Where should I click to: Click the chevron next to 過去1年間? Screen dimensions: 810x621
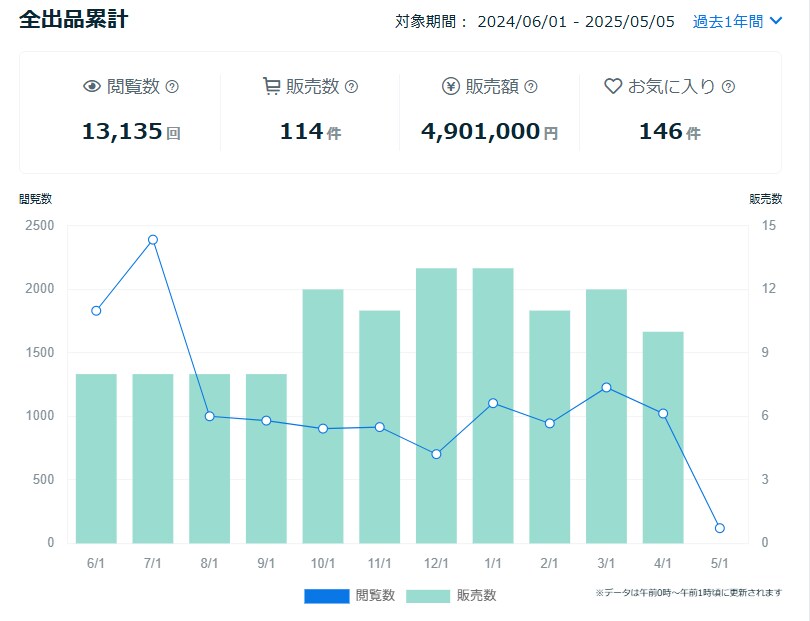coord(776,21)
